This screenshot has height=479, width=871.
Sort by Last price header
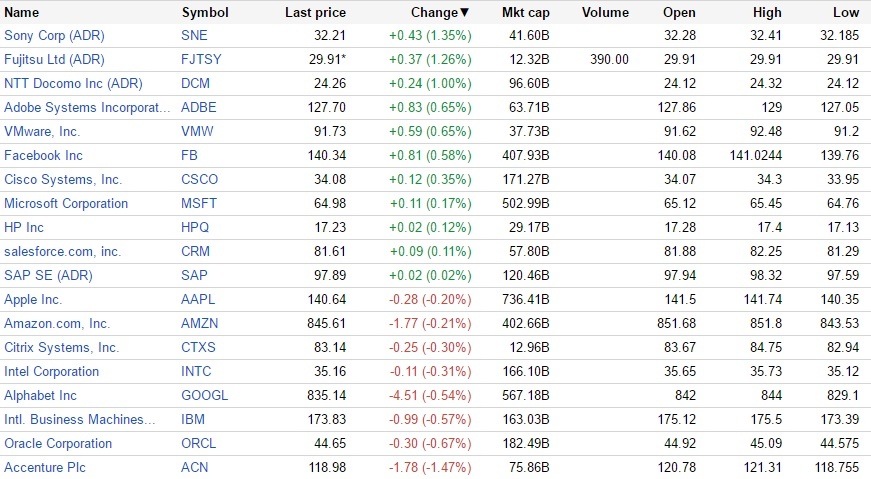[x=315, y=13]
